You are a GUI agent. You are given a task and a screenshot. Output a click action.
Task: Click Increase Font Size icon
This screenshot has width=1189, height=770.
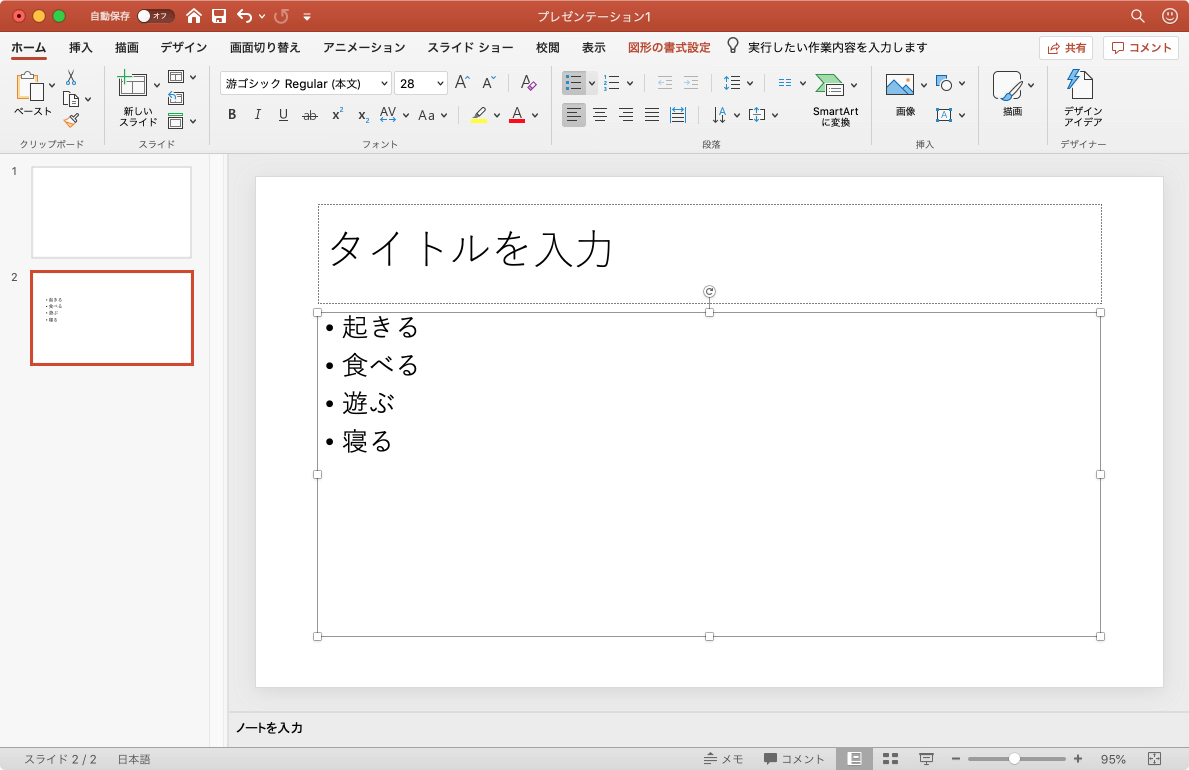click(x=462, y=83)
